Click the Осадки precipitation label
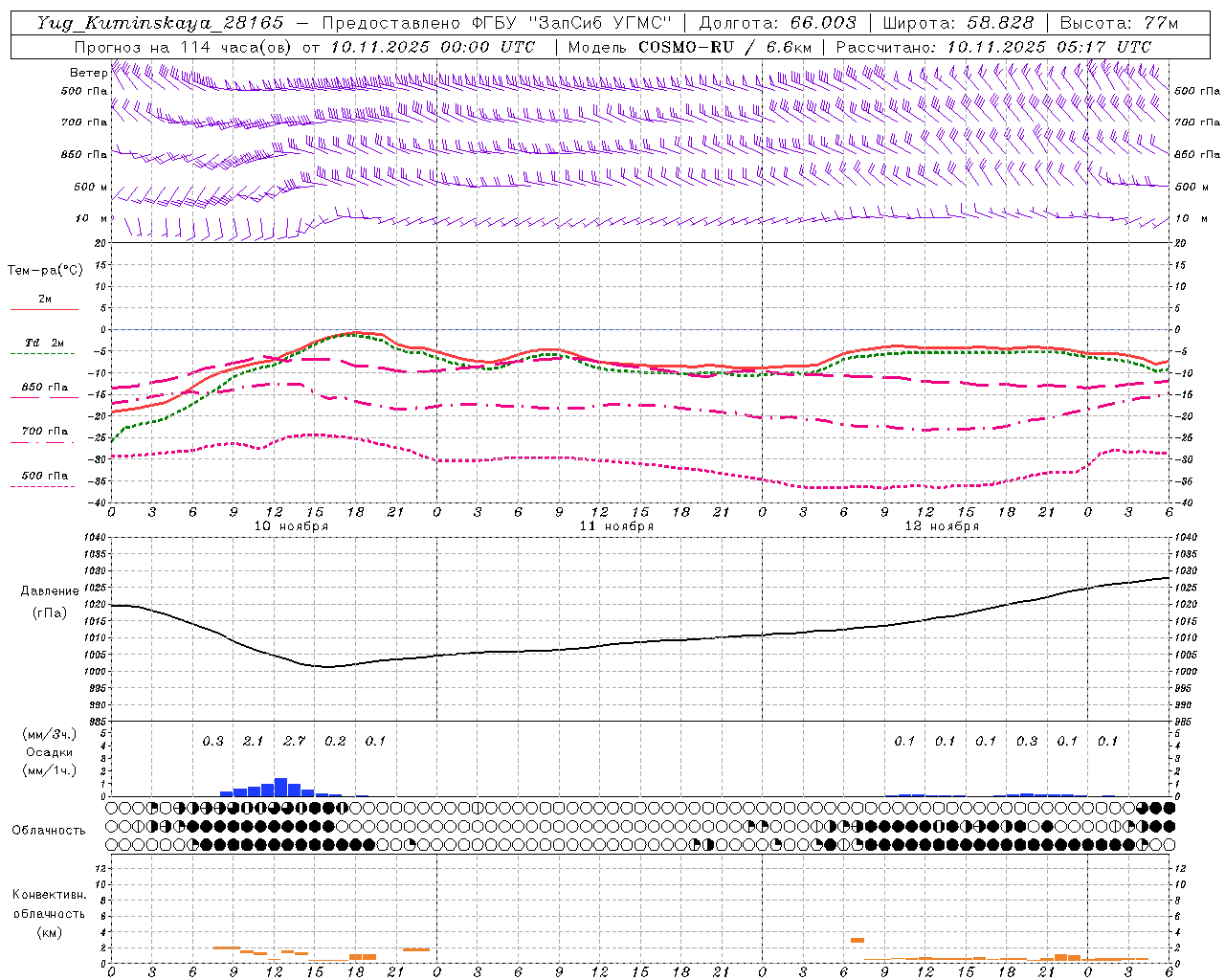This screenshot has width=1225, height=980. click(x=50, y=752)
